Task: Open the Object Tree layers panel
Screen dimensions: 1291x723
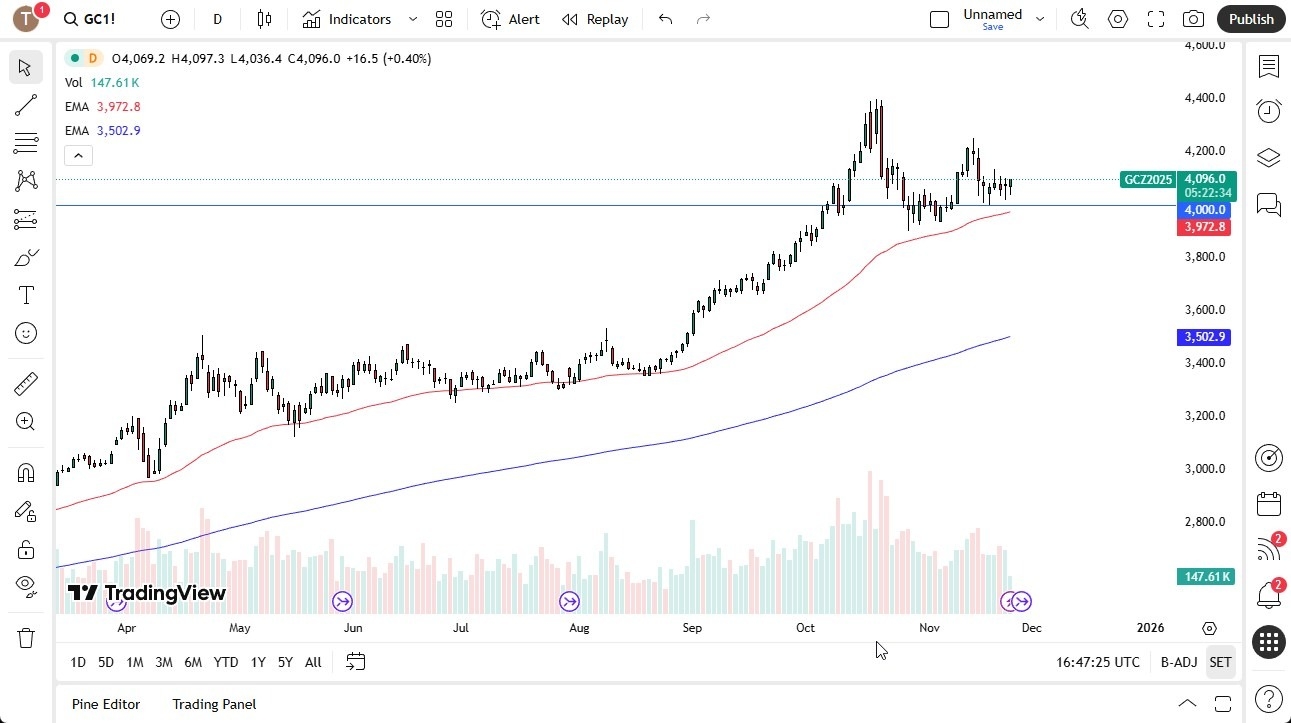Action: (x=1268, y=157)
